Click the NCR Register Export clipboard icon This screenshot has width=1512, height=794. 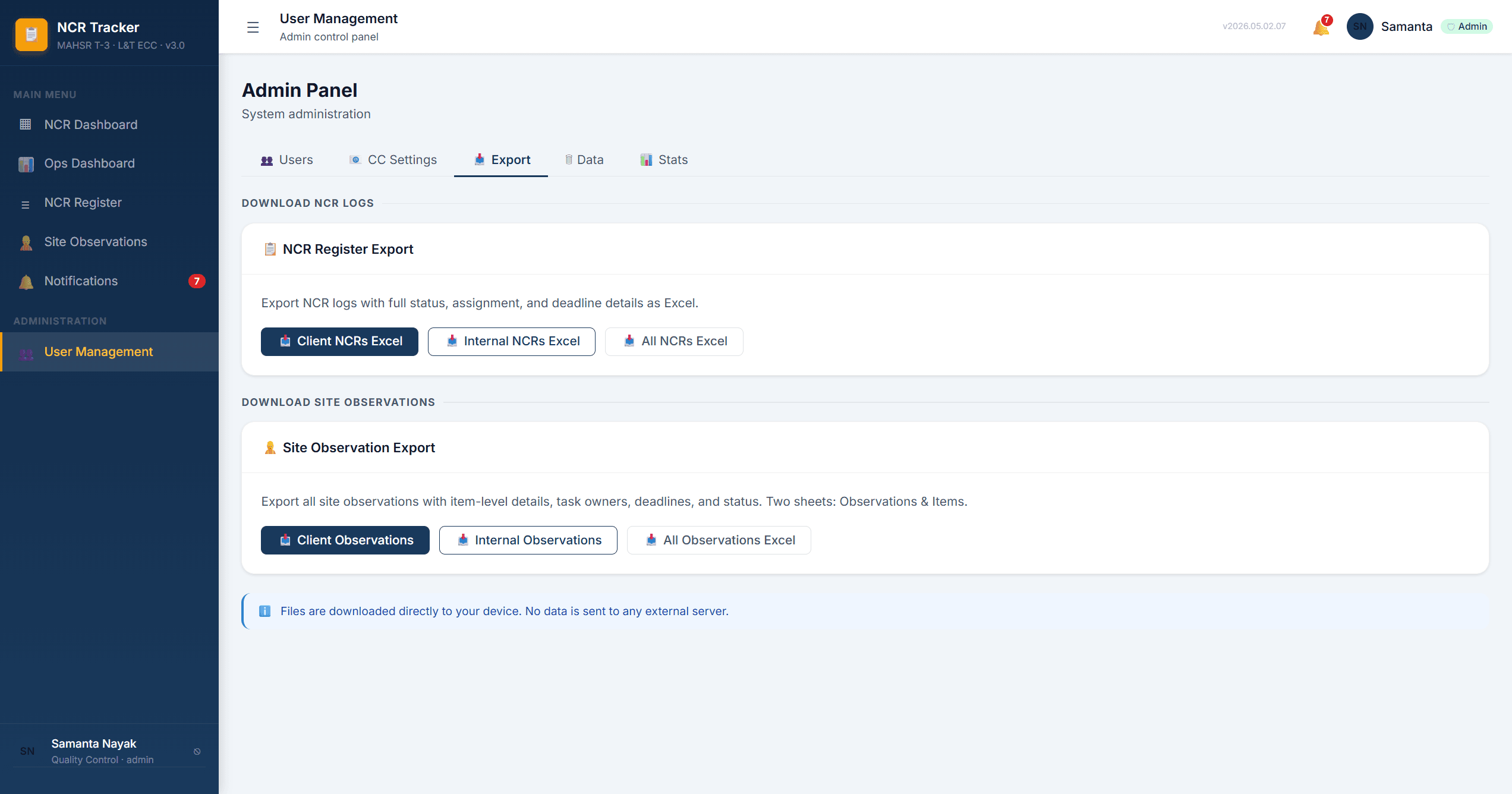pyautogui.click(x=270, y=249)
